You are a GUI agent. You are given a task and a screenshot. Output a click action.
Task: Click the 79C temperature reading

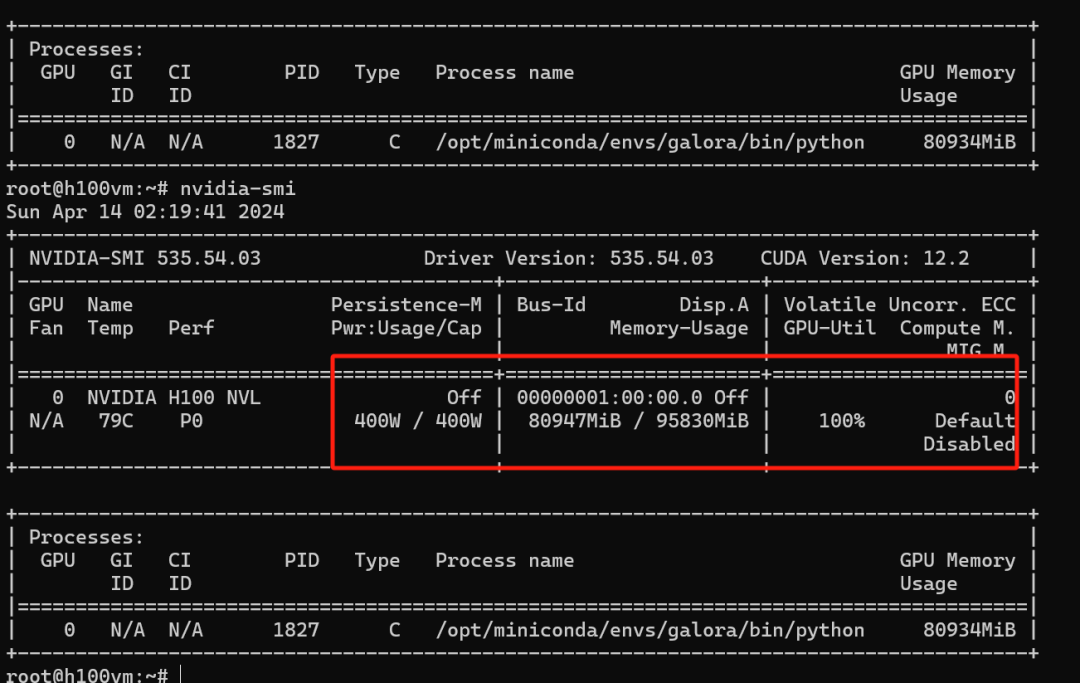(110, 421)
